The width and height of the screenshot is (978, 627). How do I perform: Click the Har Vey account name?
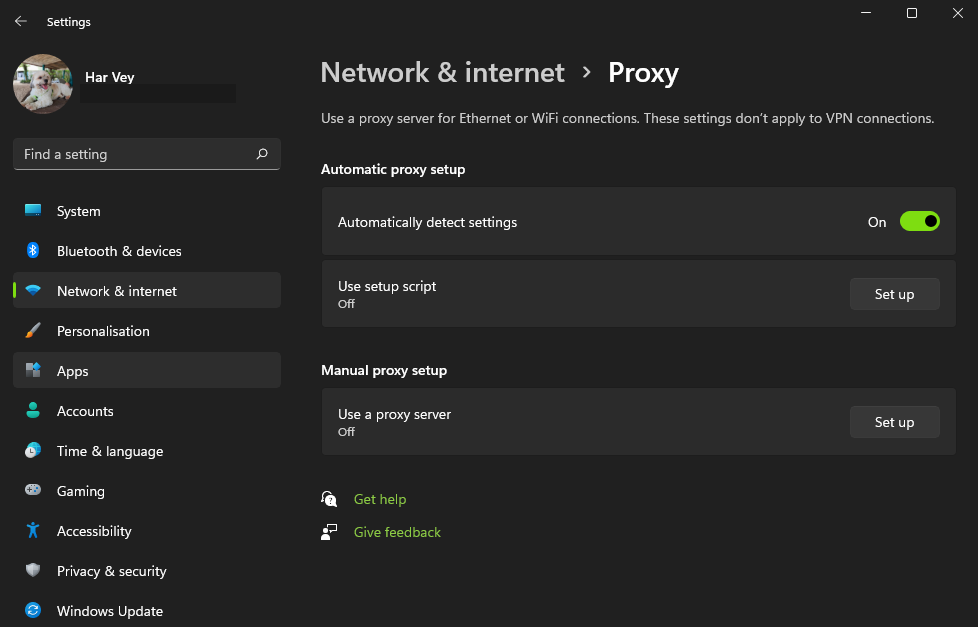[110, 77]
